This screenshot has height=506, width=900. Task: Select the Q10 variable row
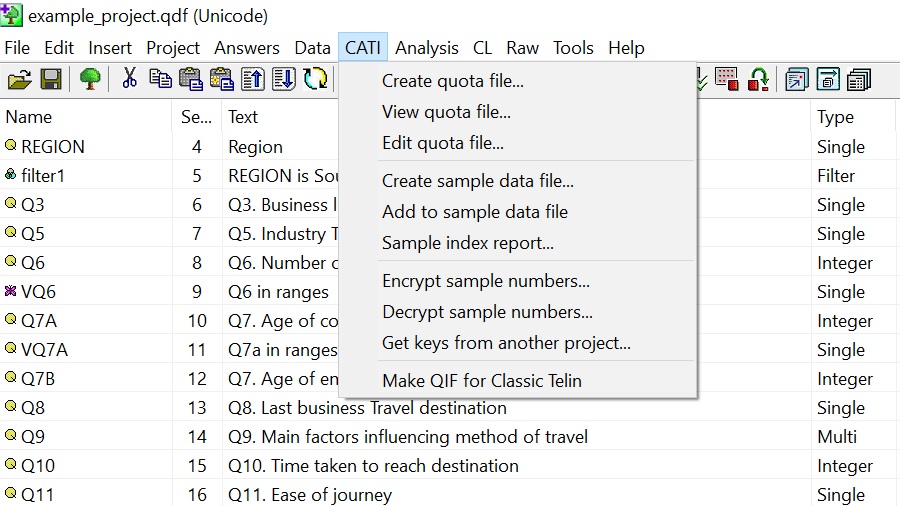tap(450, 465)
